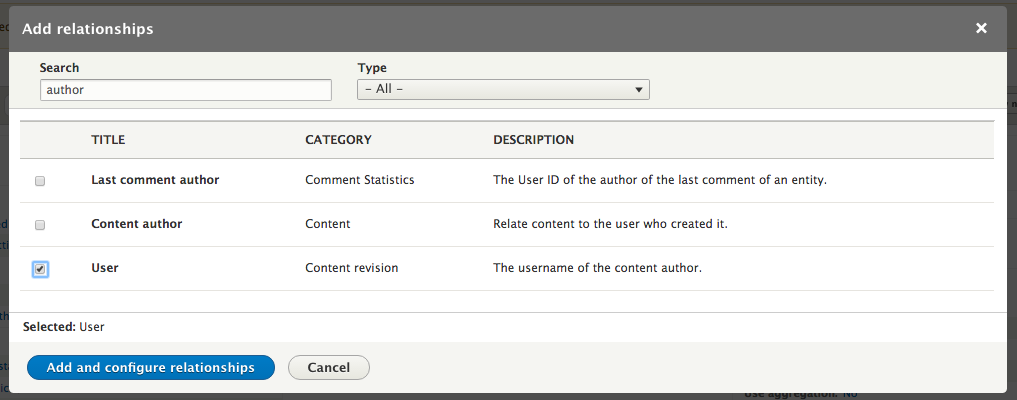Select the "Last comment author" row title
The image size is (1017, 400).
[155, 180]
